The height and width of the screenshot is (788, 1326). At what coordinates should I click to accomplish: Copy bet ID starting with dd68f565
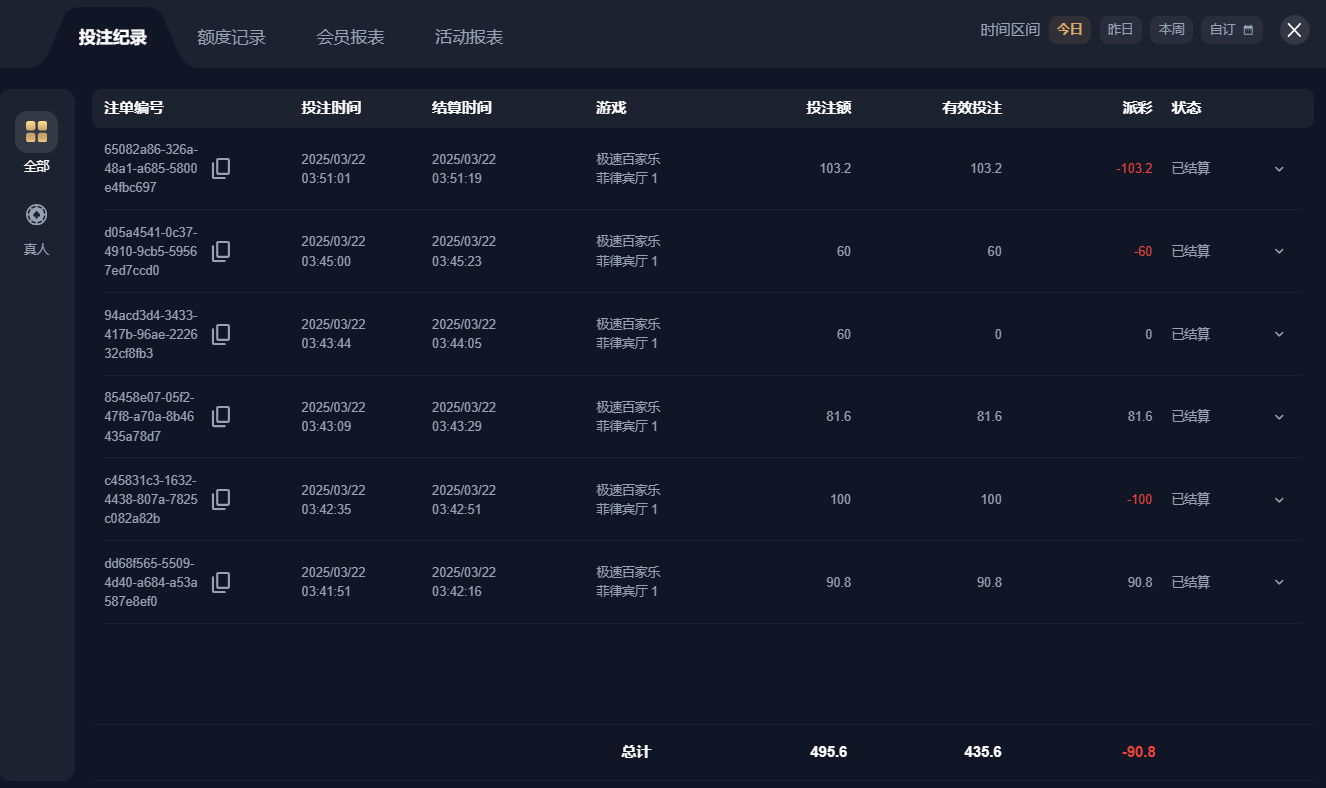pos(221,582)
